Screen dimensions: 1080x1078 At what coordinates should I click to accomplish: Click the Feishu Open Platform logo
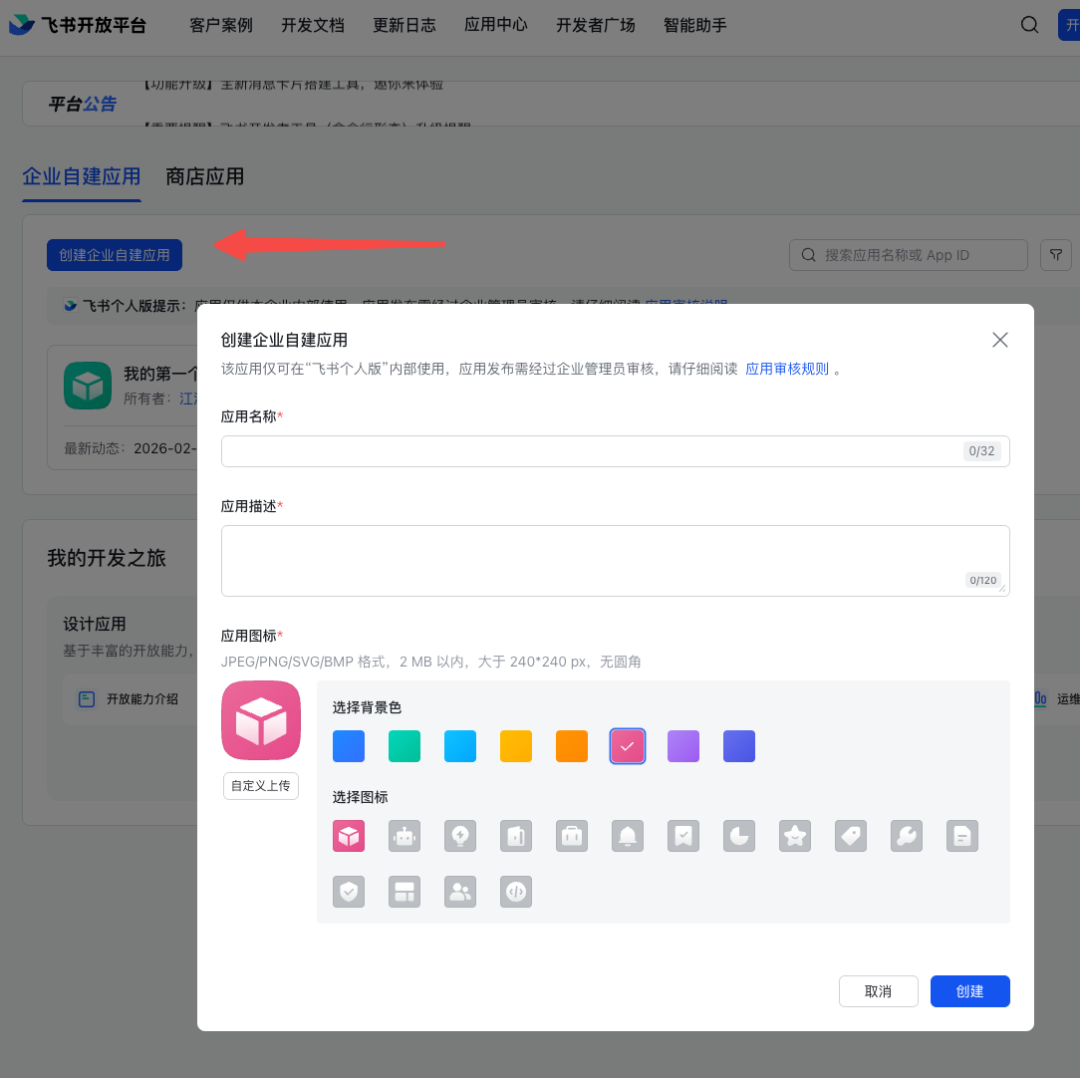point(77,25)
